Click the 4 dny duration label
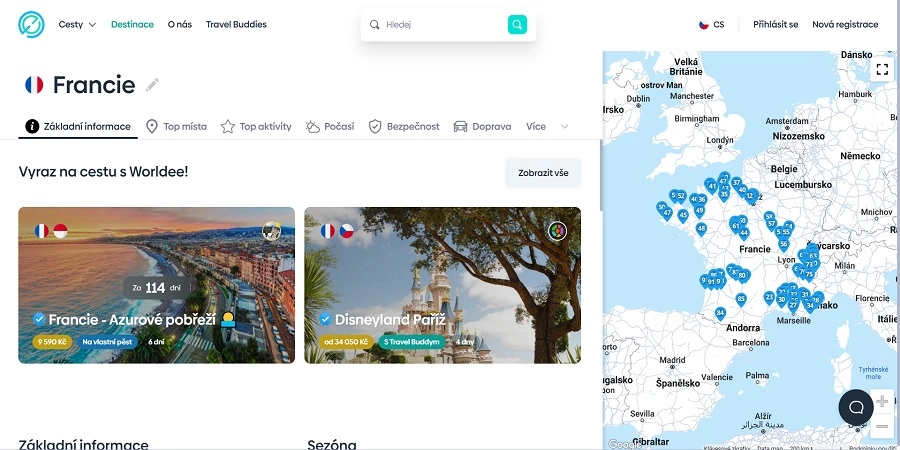This screenshot has width=900, height=450. (x=465, y=342)
